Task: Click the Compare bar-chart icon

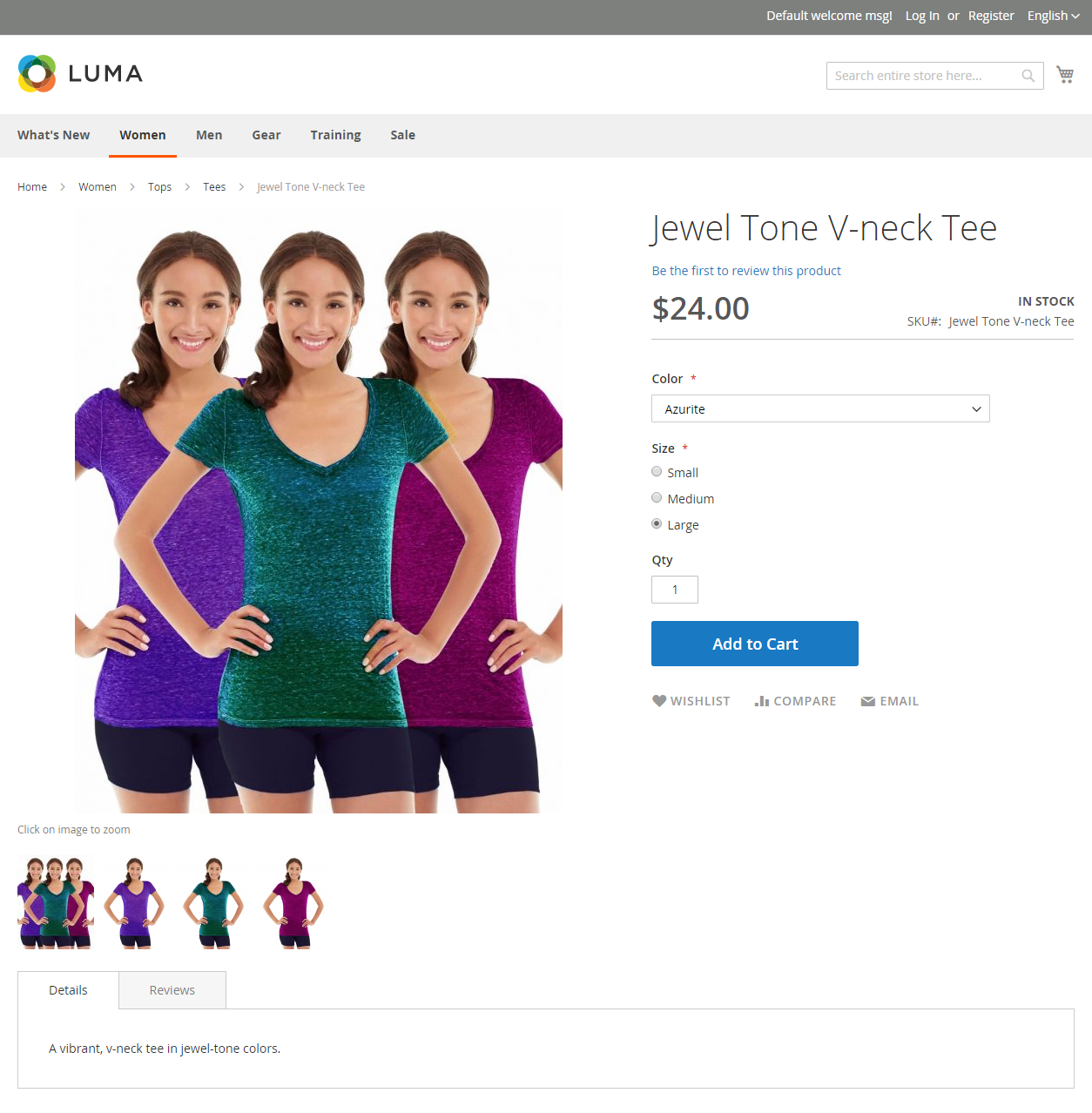Action: [x=762, y=701]
